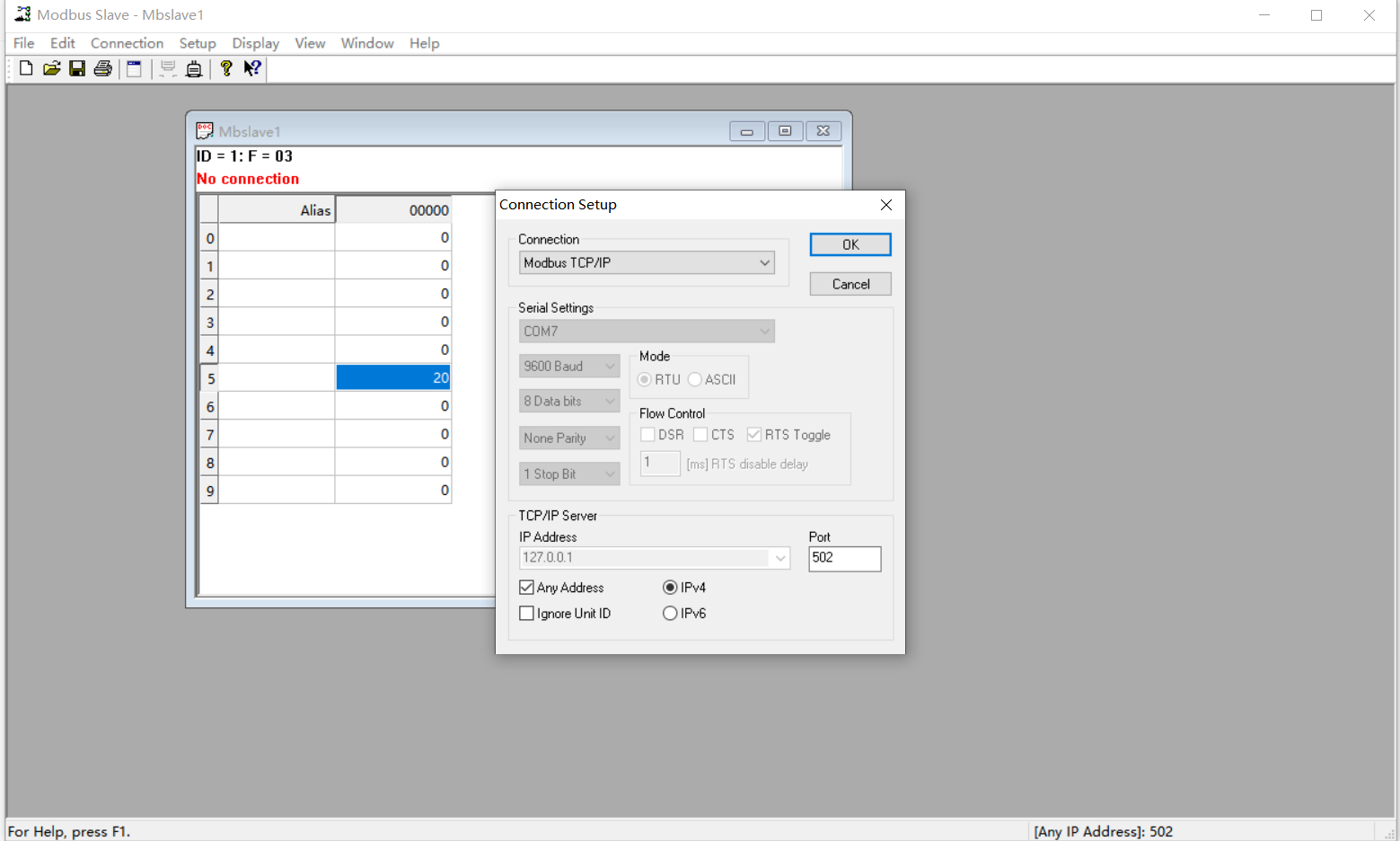Dismiss the dialog via Cancel
Screen dimensions: 1400x841
pos(850,283)
